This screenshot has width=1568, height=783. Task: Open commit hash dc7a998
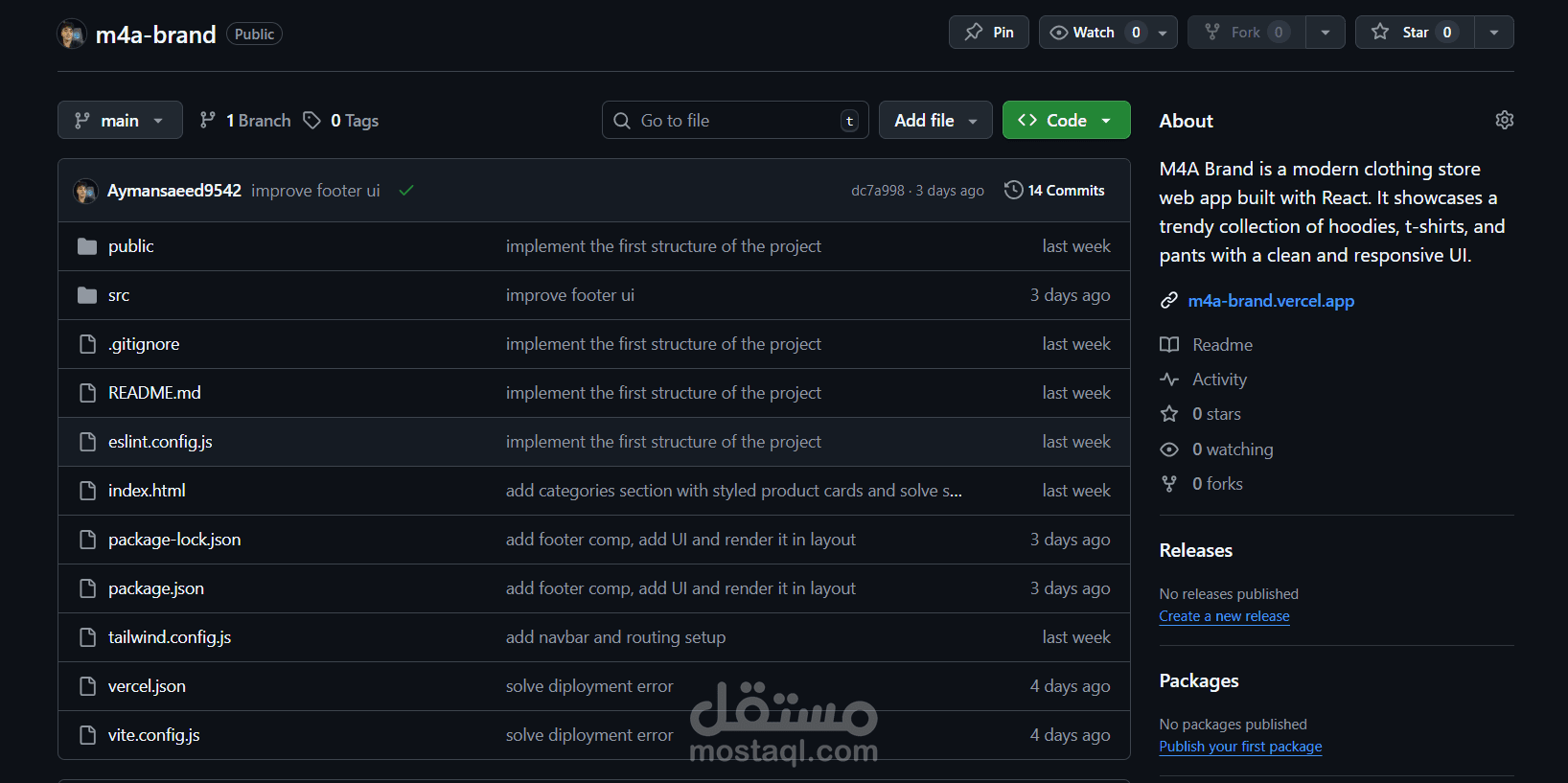[878, 191]
